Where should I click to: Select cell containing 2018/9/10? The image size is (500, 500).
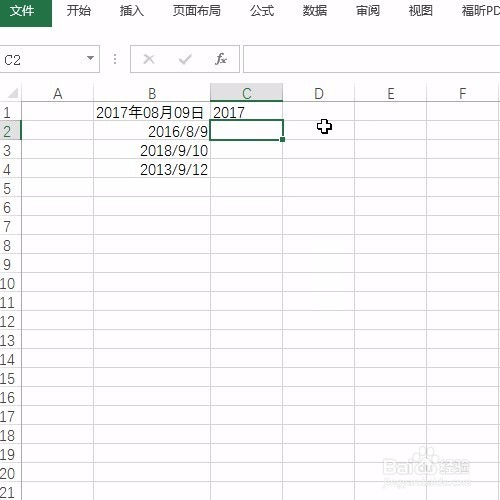click(152, 150)
